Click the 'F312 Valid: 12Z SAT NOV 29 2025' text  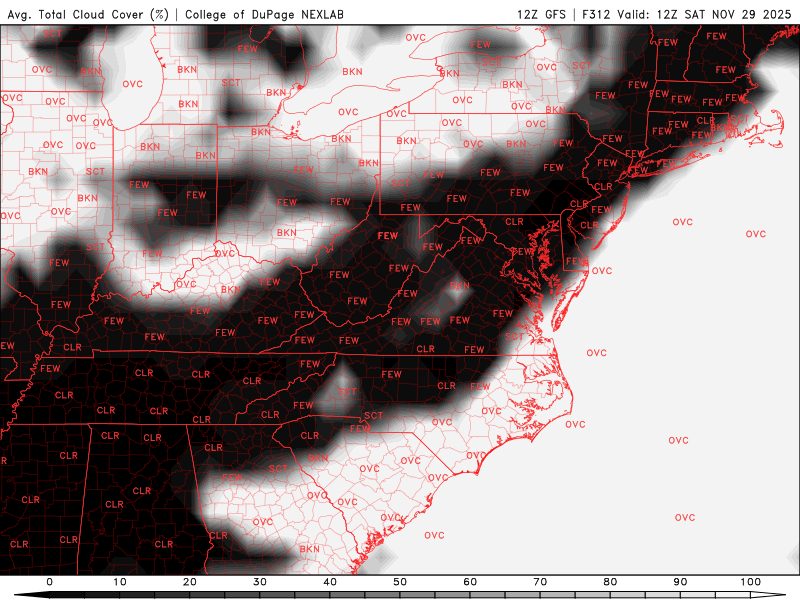click(687, 14)
